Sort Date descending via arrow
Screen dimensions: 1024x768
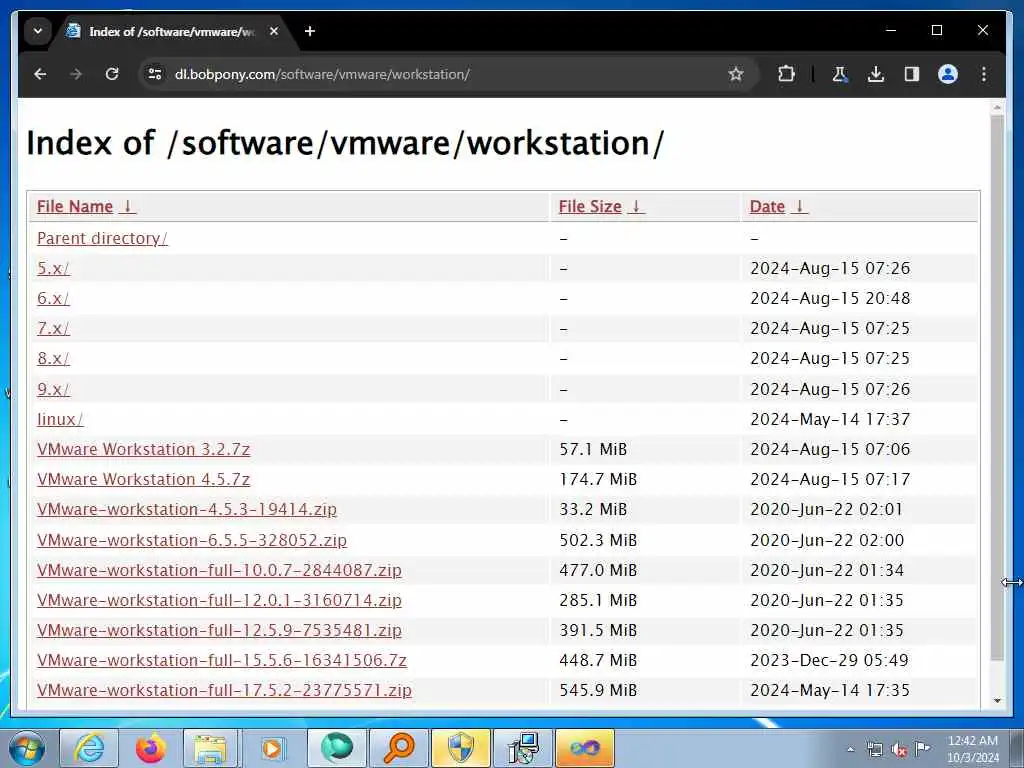click(799, 207)
